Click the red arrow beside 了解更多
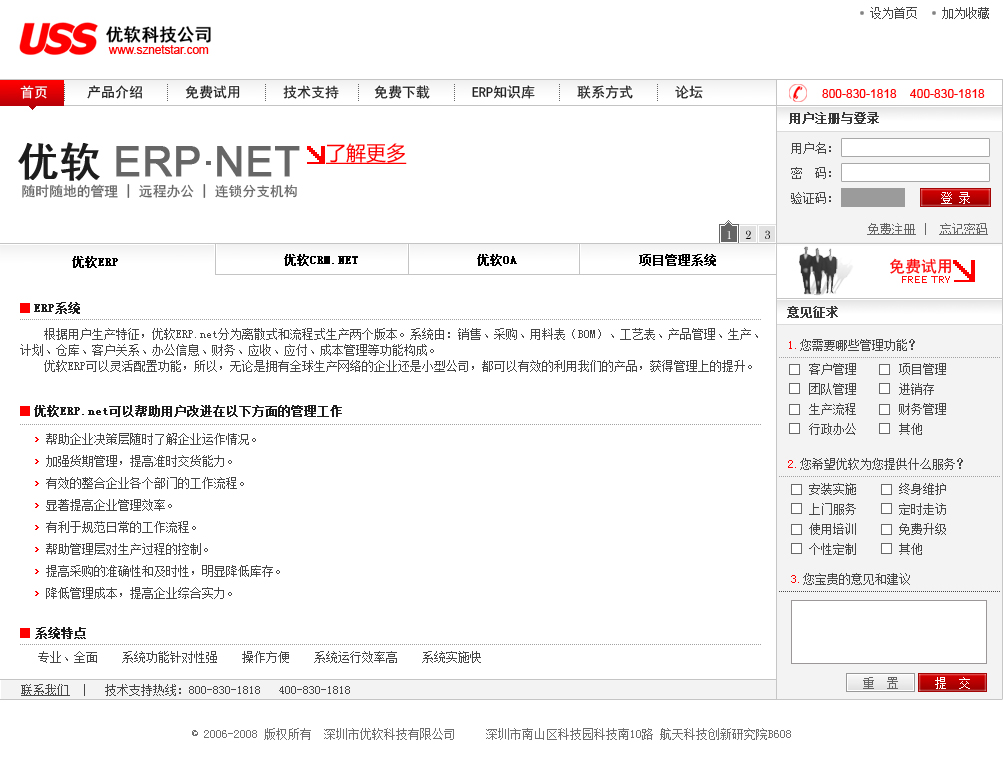 coord(316,154)
